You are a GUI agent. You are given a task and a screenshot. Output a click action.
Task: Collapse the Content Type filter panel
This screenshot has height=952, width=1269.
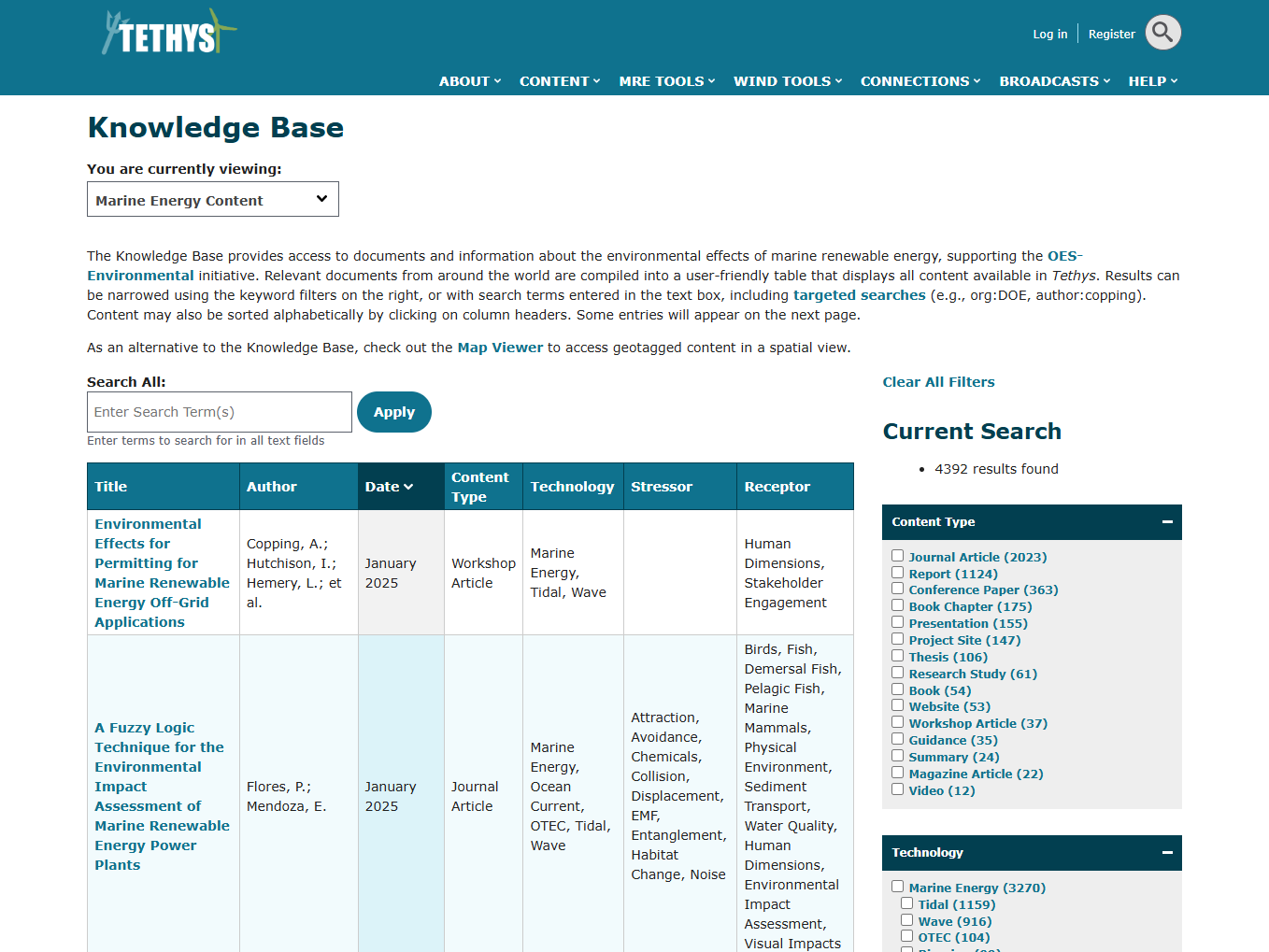pyautogui.click(x=1167, y=522)
